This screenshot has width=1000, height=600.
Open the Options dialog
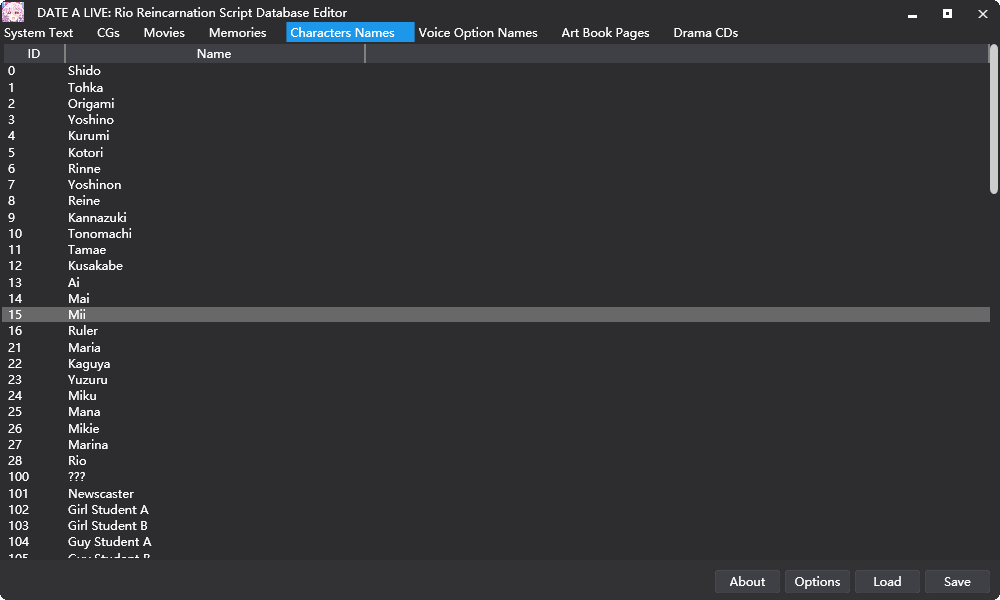pyautogui.click(x=817, y=582)
